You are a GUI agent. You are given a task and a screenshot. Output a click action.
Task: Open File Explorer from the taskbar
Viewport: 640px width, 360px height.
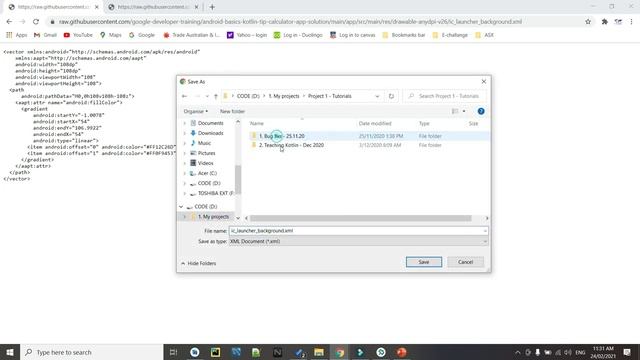pos(319,352)
